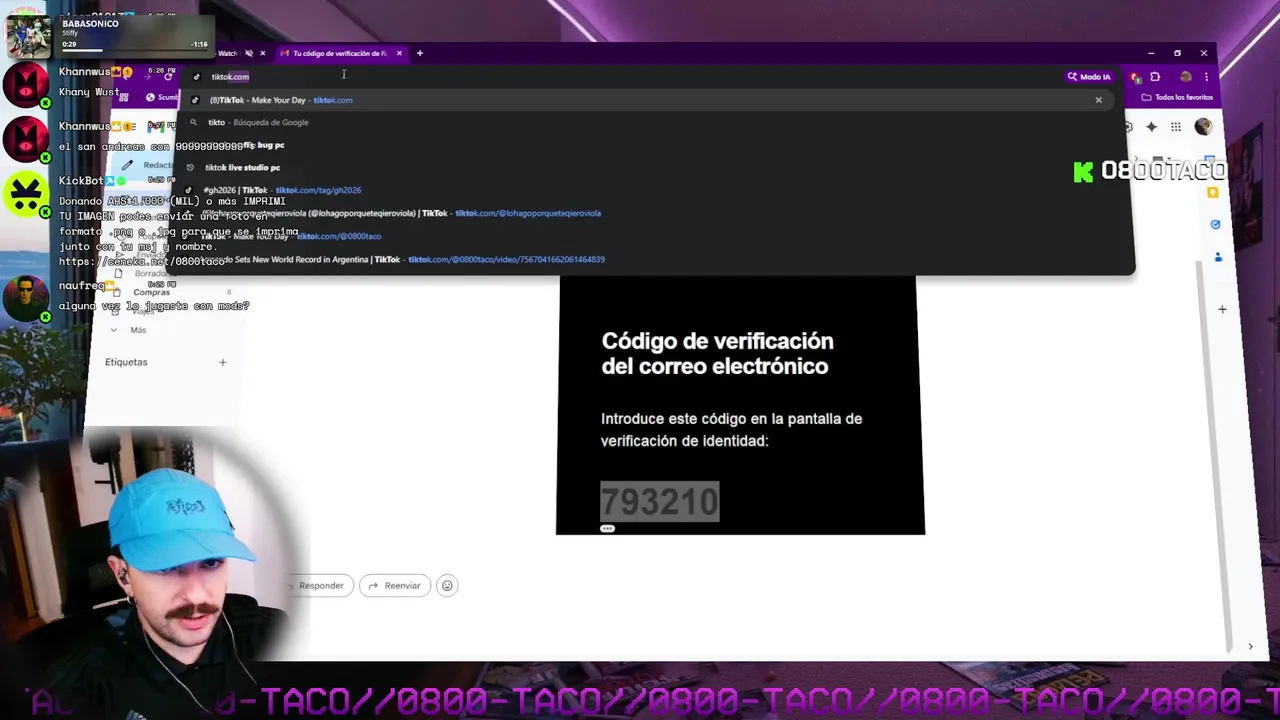Screen dimensions: 1280x720
Task: Open Google Tasks in the side panel
Action: [x=1215, y=224]
